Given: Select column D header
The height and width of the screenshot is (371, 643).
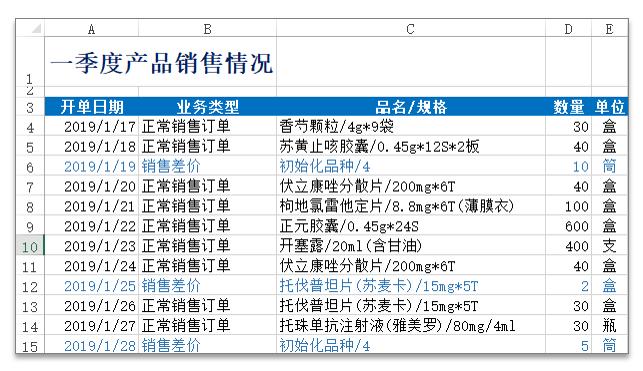Looking at the screenshot, I should tap(568, 29).
